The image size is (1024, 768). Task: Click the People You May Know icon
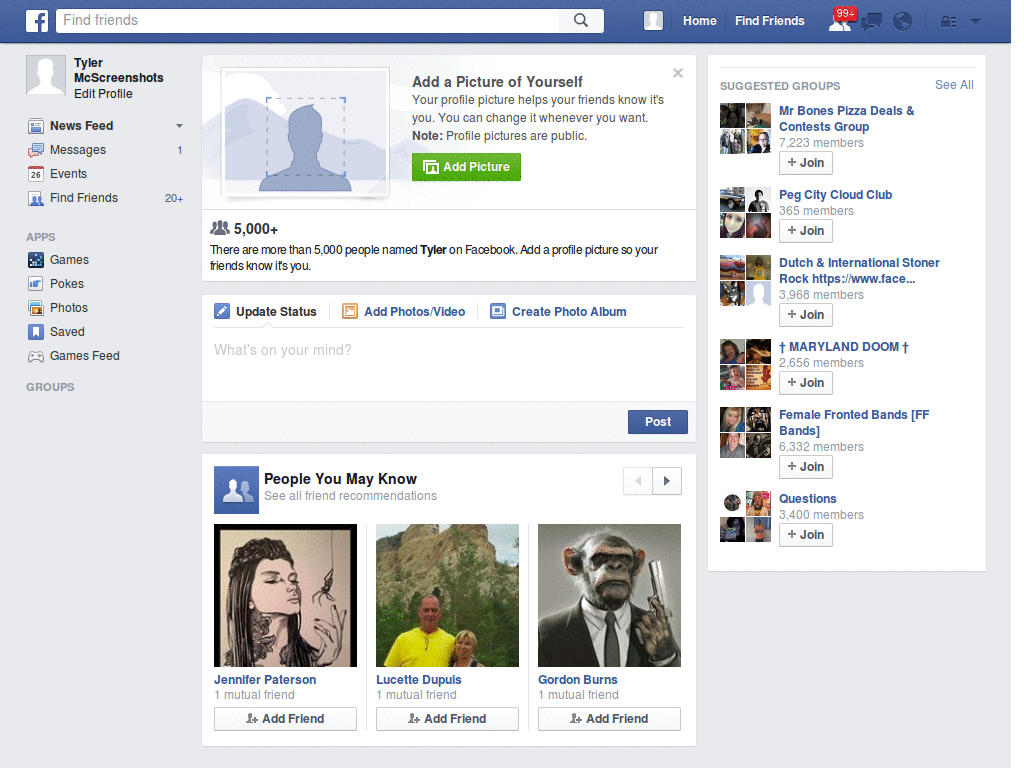point(236,490)
